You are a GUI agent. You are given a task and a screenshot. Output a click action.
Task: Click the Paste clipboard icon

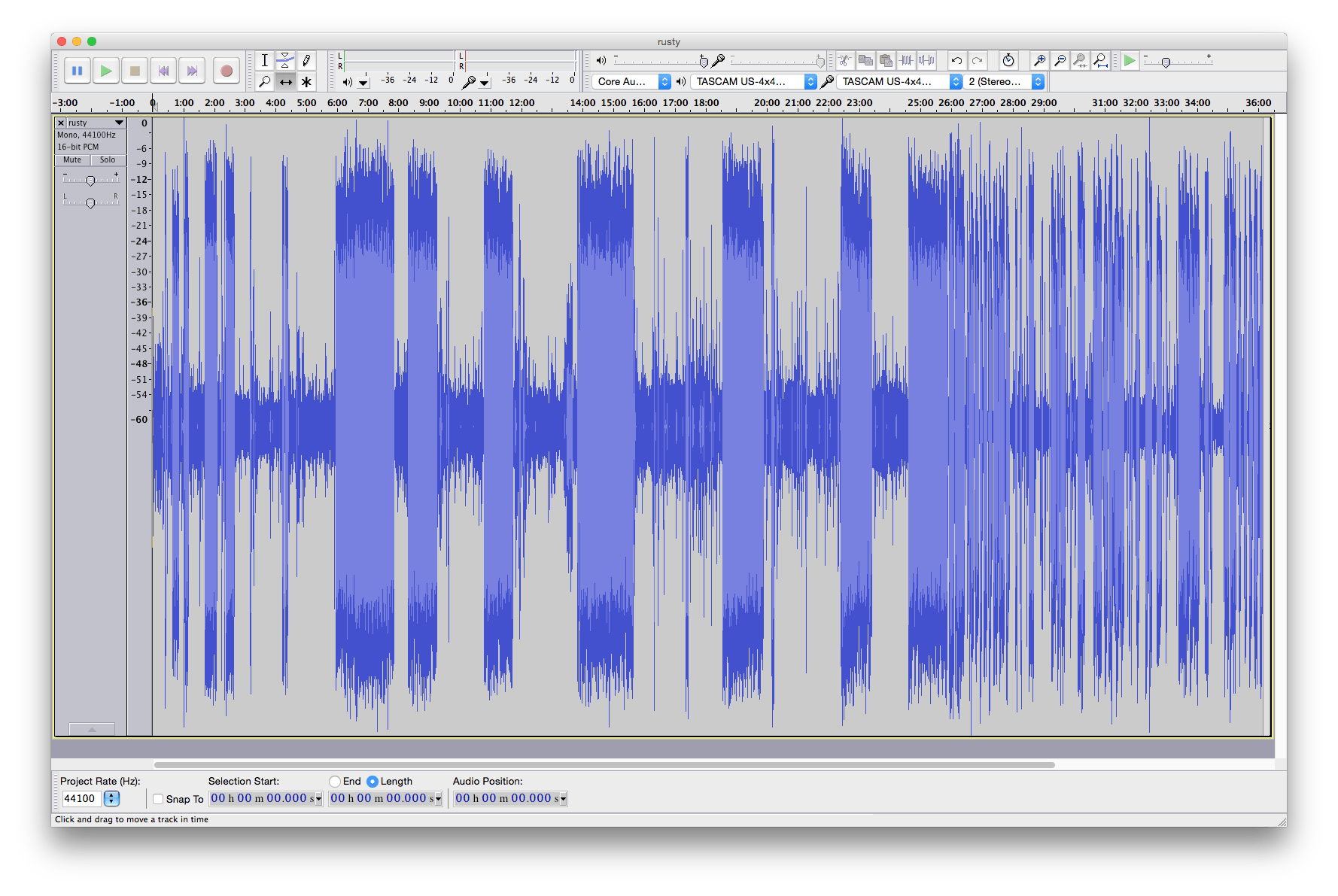(886, 61)
